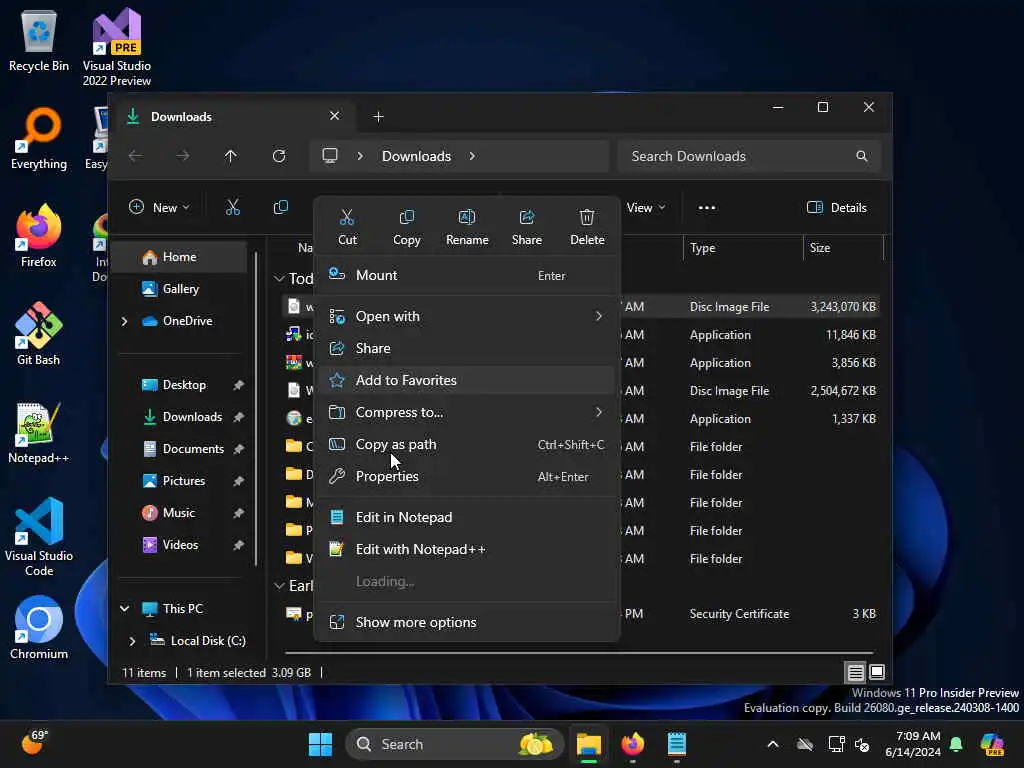
Task: Click toolbar Copy icon
Action: pyautogui.click(x=280, y=208)
